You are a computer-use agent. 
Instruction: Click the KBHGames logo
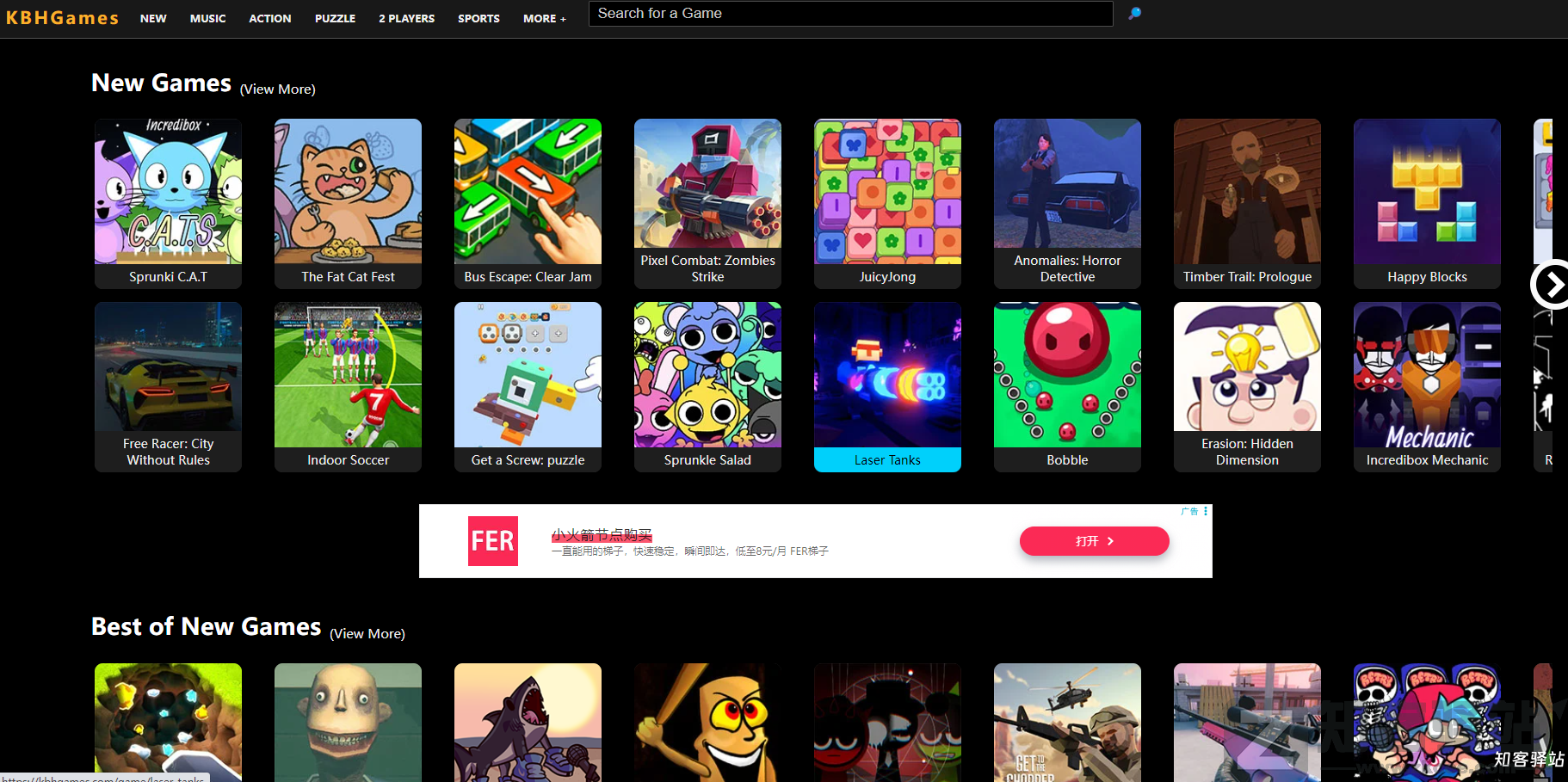[62, 18]
